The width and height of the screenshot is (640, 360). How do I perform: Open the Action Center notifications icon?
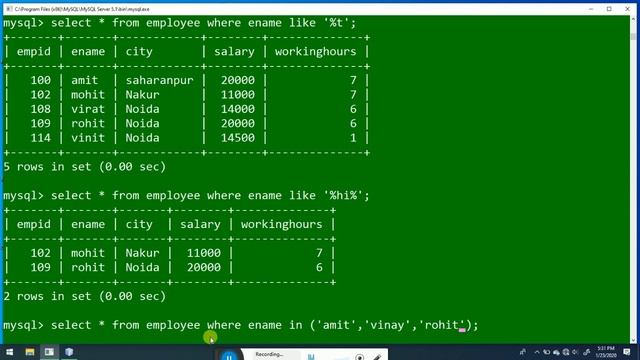coord(627,352)
